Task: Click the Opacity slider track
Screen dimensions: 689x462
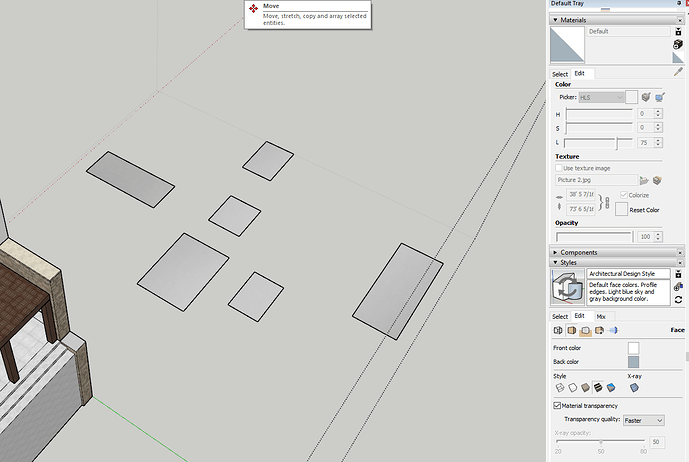Action: [595, 237]
